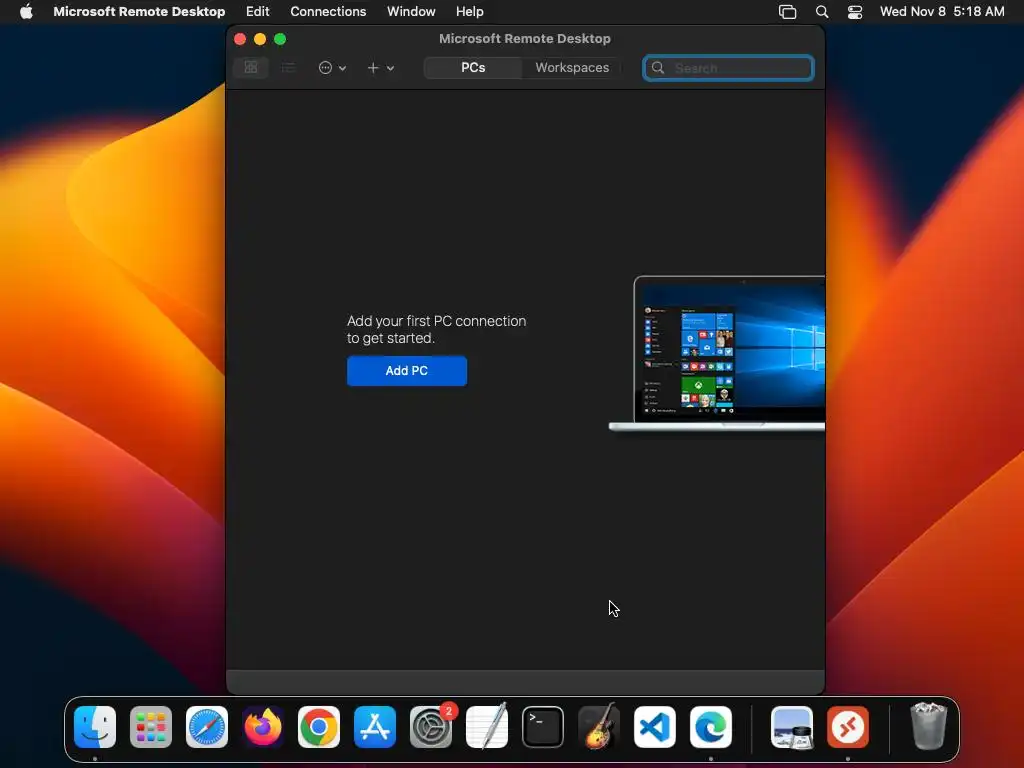Image resolution: width=1024 pixels, height=768 pixels.
Task: Click the screen mirroring menu bar icon
Action: click(x=788, y=12)
